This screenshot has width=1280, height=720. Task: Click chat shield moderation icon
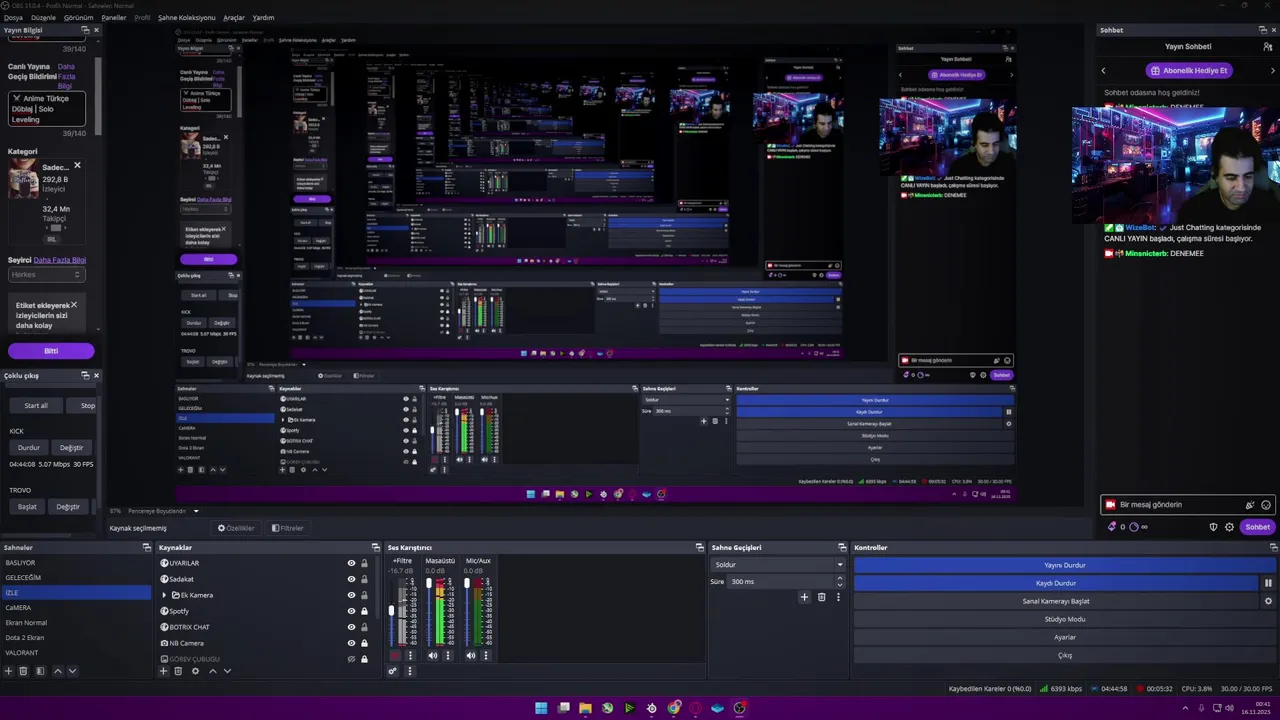pyautogui.click(x=1213, y=527)
